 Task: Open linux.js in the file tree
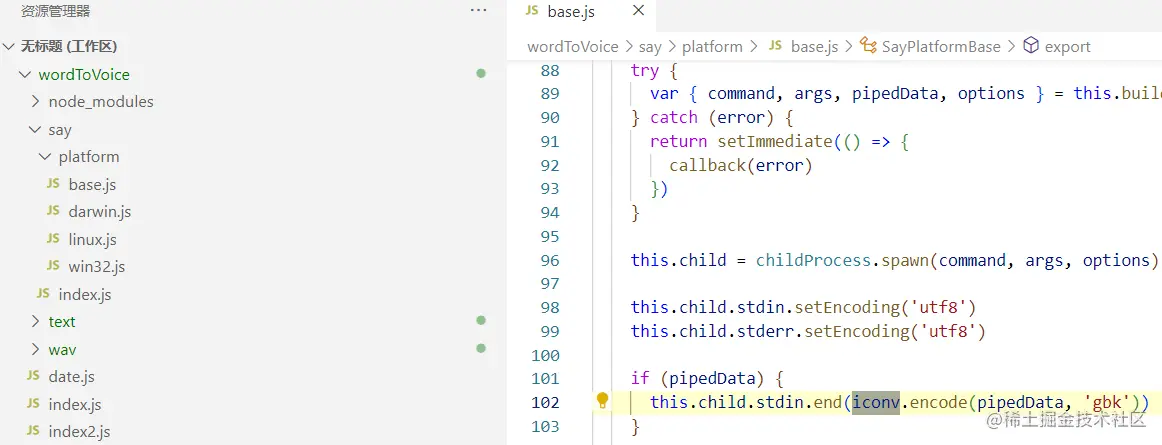pos(92,240)
